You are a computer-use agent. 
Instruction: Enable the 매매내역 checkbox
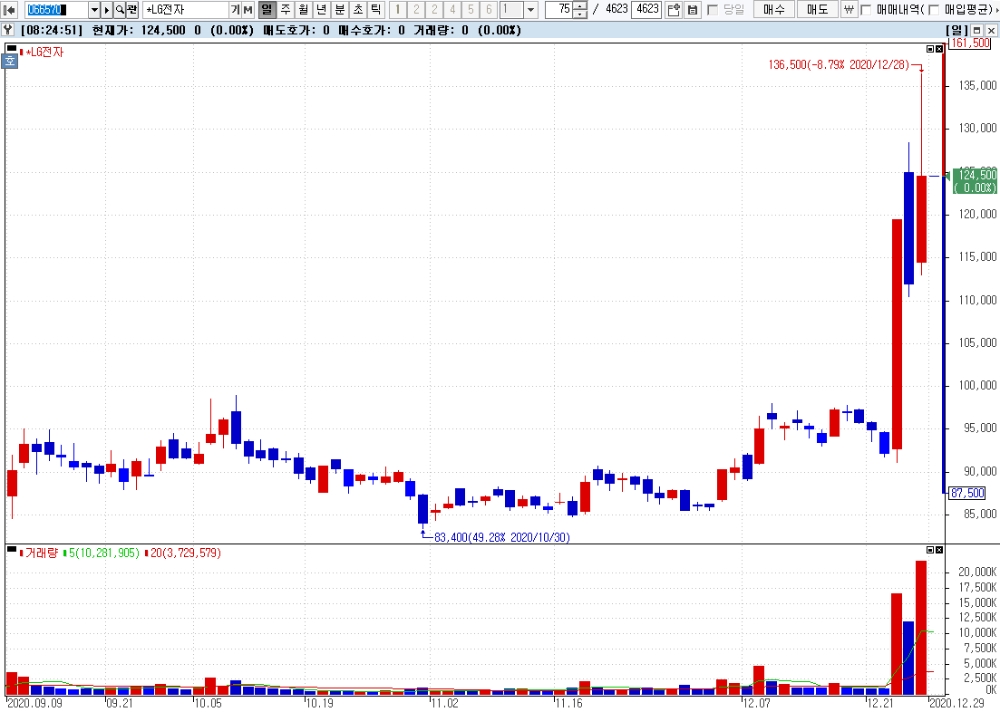click(x=866, y=10)
